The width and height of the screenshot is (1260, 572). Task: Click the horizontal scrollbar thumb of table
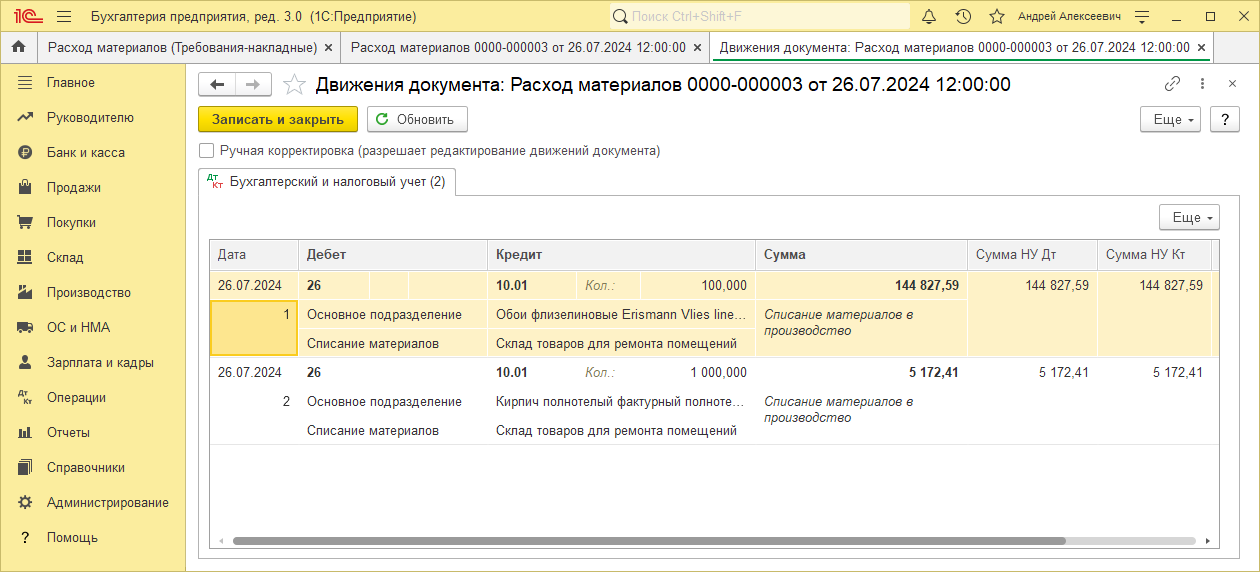point(649,541)
